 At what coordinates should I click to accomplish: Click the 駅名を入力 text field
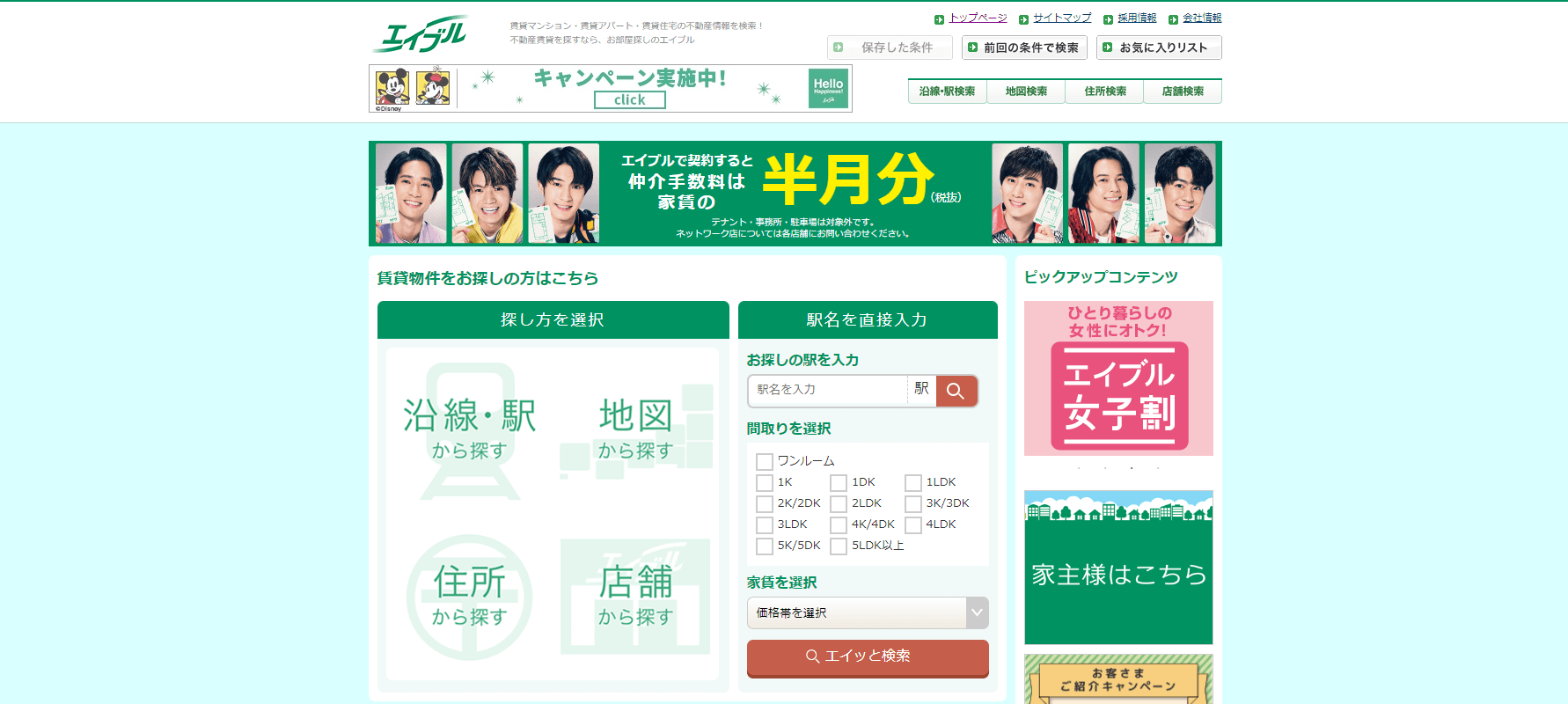pyautogui.click(x=827, y=390)
